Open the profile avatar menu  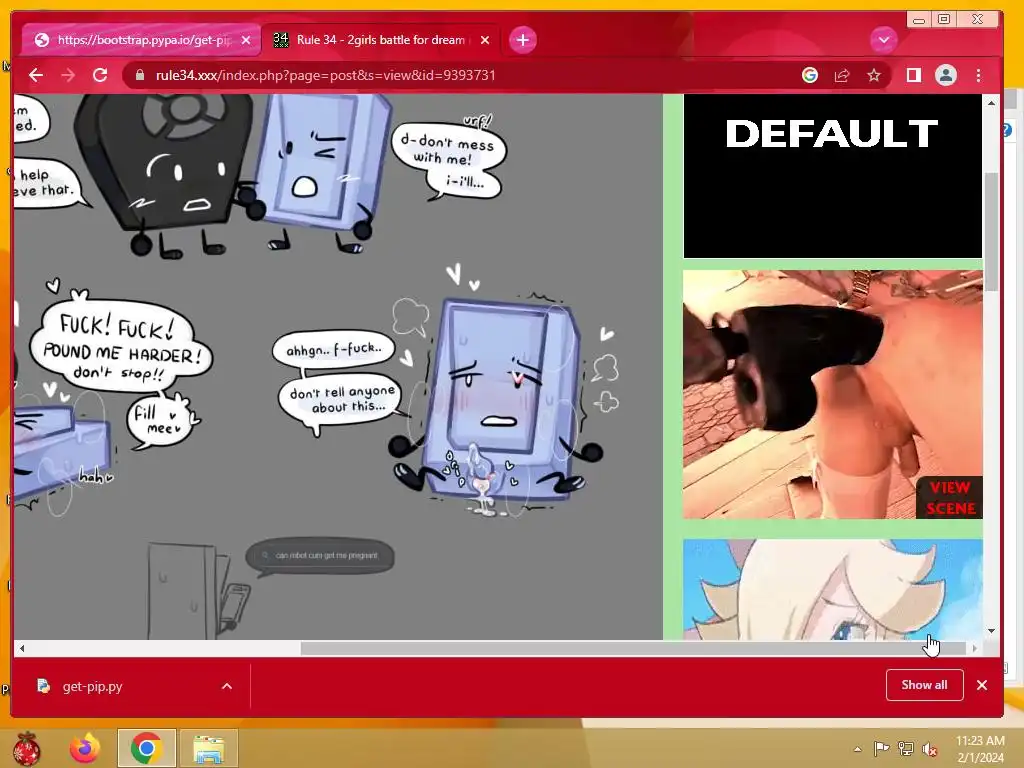[x=946, y=75]
